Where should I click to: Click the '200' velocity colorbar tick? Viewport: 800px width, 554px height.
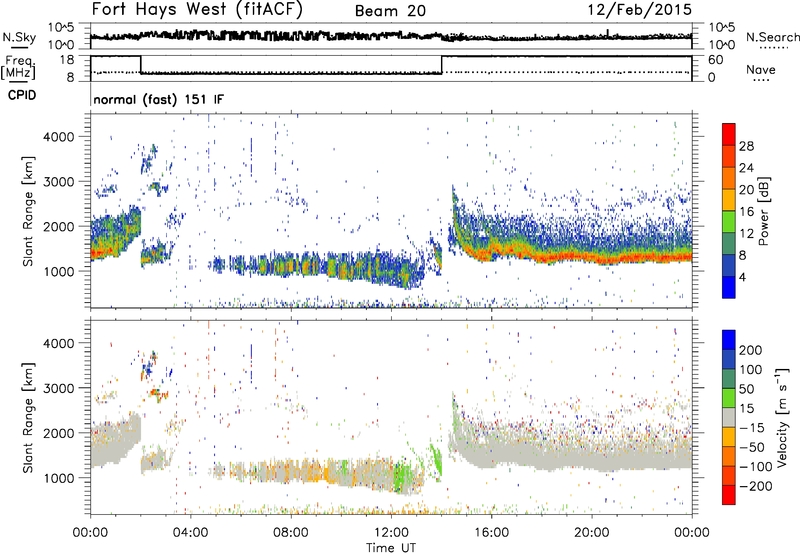[x=751, y=350]
